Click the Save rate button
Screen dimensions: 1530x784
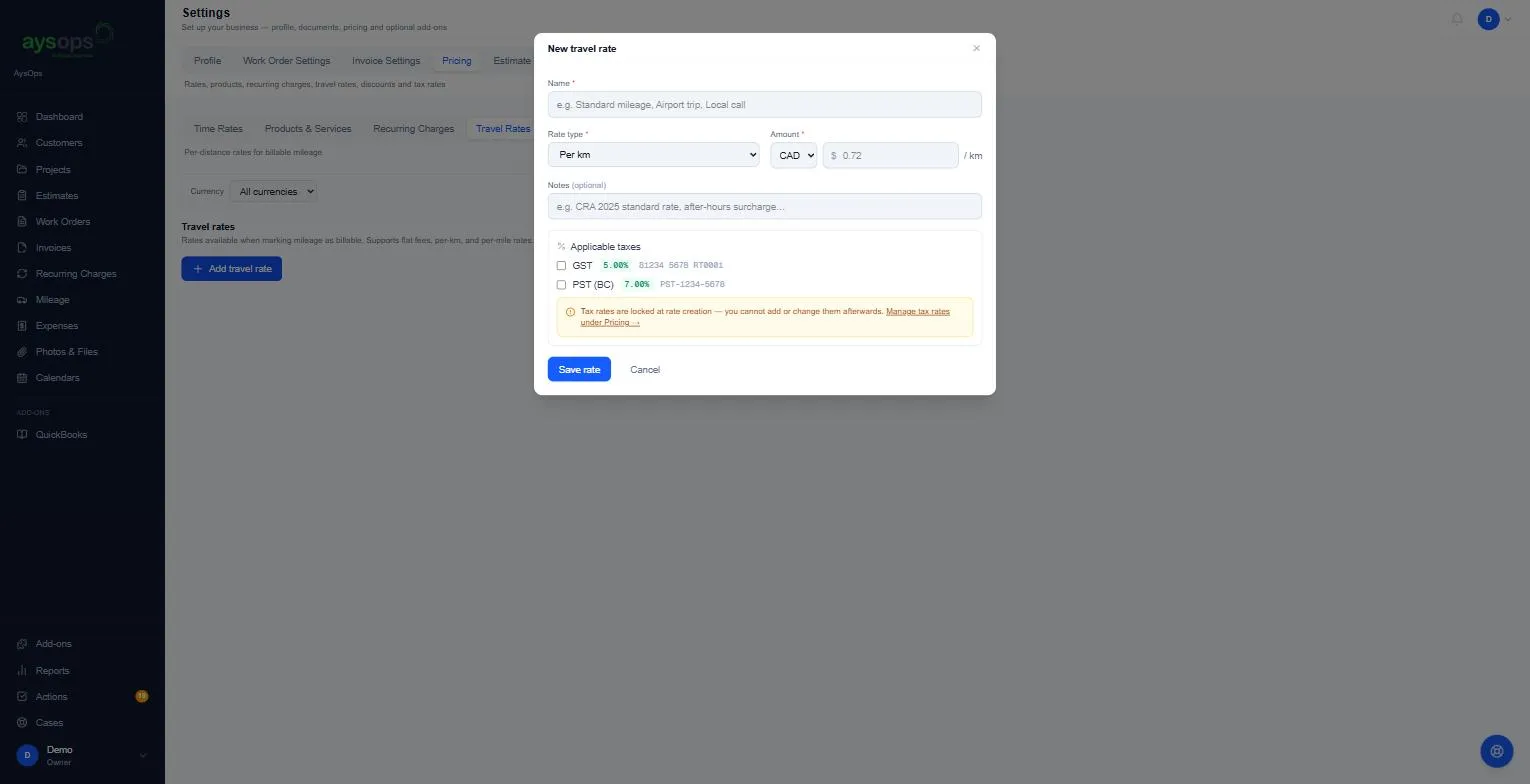tap(579, 370)
